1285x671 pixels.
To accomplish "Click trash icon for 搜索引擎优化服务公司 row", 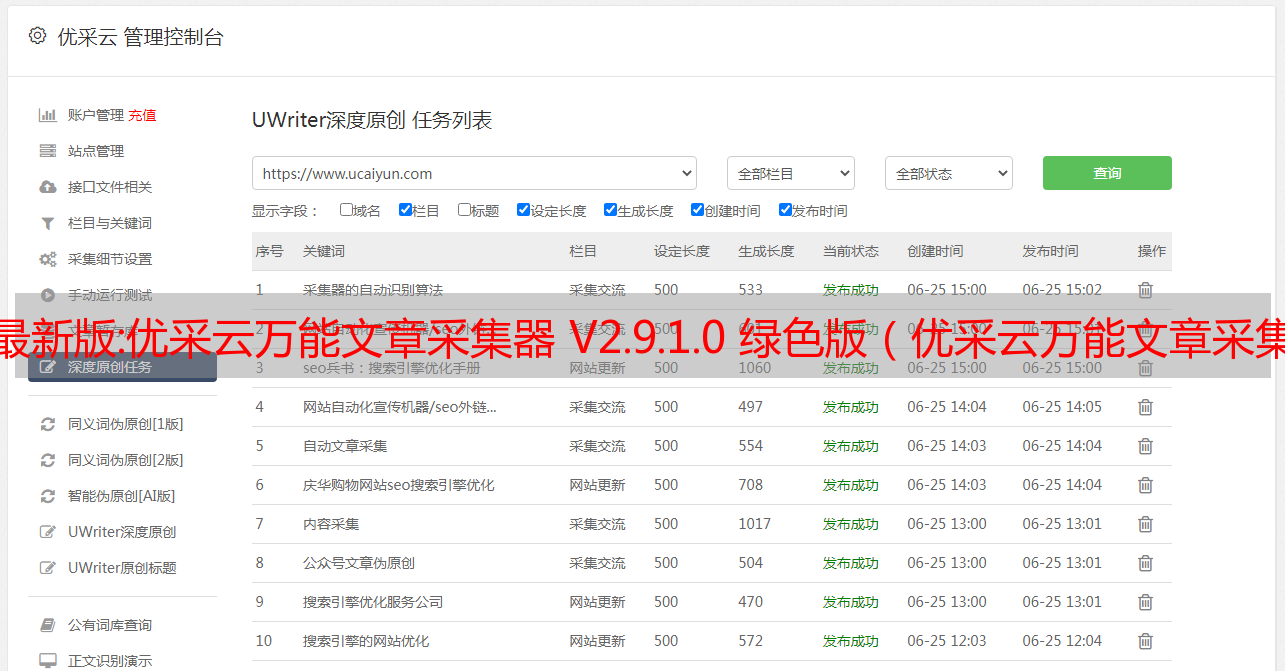I will pyautogui.click(x=1145, y=602).
